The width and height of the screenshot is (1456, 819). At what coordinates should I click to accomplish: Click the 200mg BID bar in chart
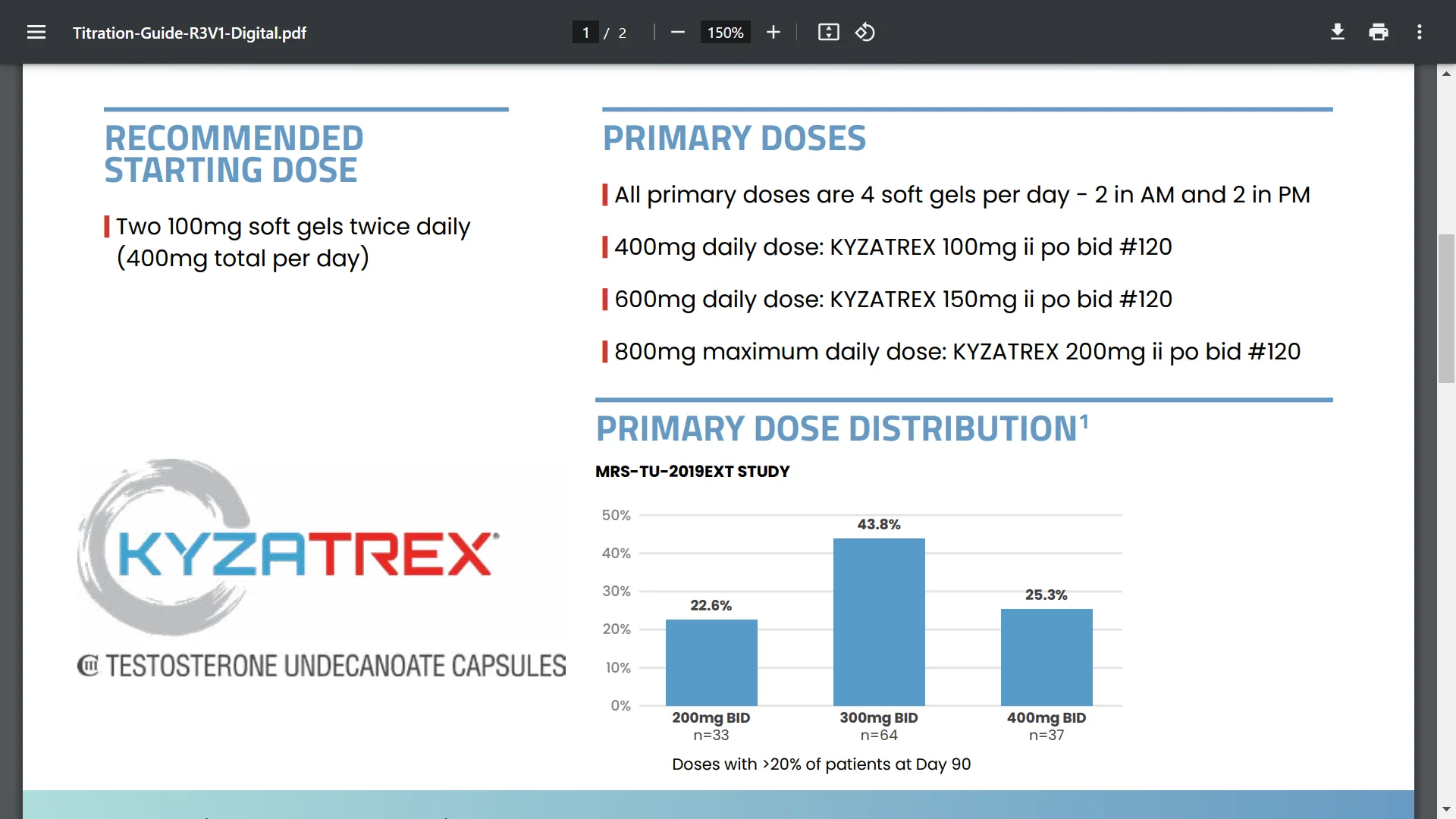[711, 662]
